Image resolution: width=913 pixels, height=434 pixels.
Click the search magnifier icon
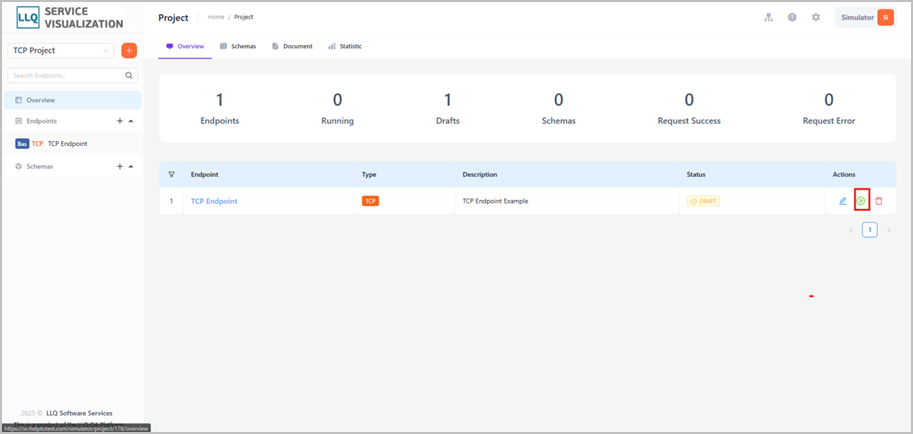click(129, 75)
